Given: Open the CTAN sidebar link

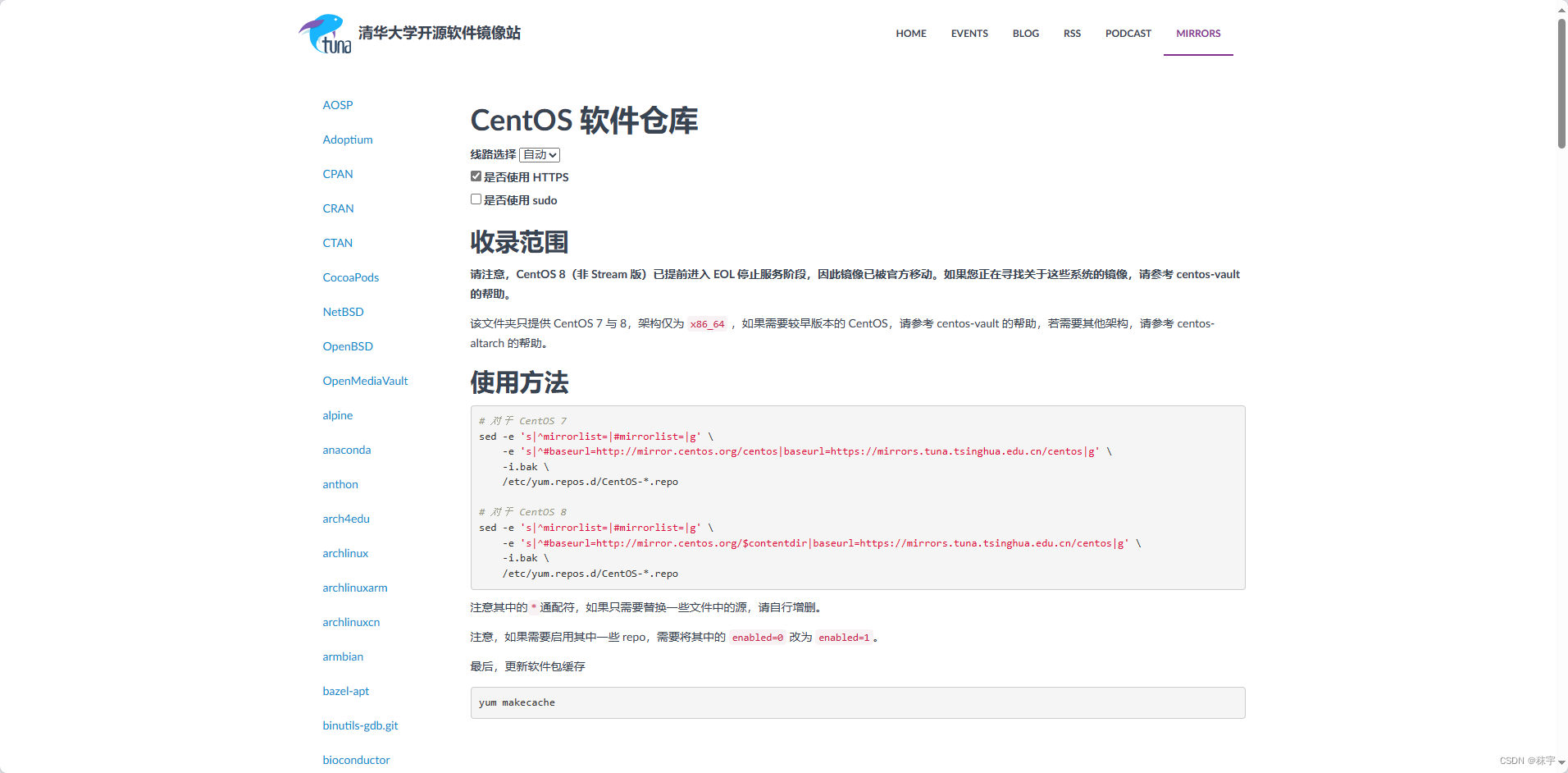Looking at the screenshot, I should [x=338, y=243].
